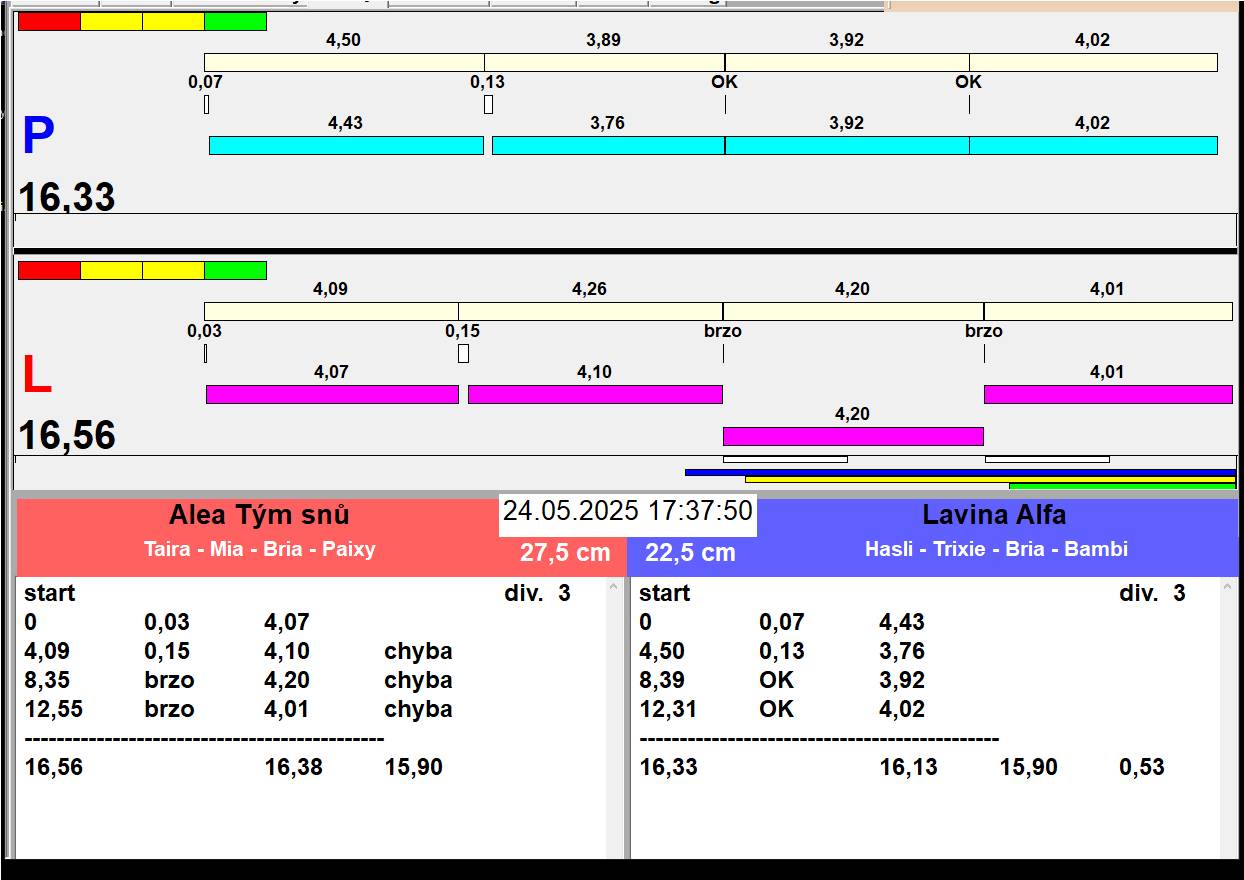Click the red lane letter L
Screen dimensions: 1244x880
36,376
